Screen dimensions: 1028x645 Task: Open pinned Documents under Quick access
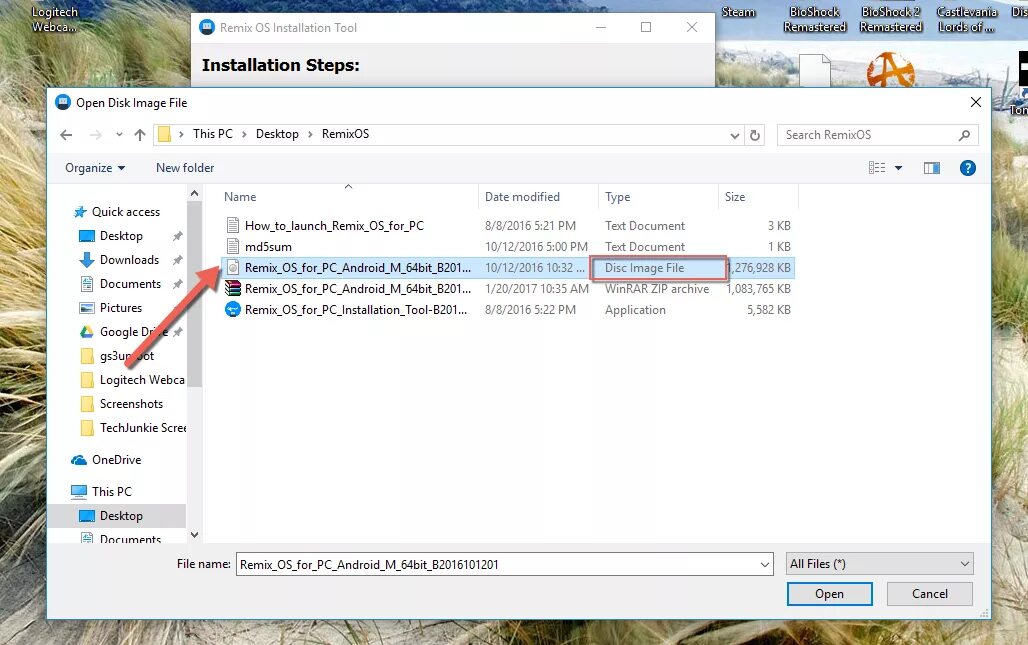click(x=130, y=284)
